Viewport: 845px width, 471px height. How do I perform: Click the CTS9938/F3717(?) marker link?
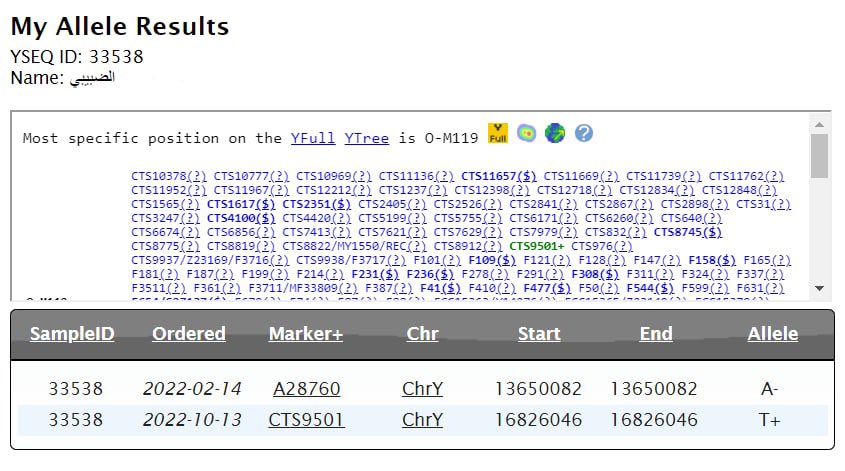click(351, 260)
